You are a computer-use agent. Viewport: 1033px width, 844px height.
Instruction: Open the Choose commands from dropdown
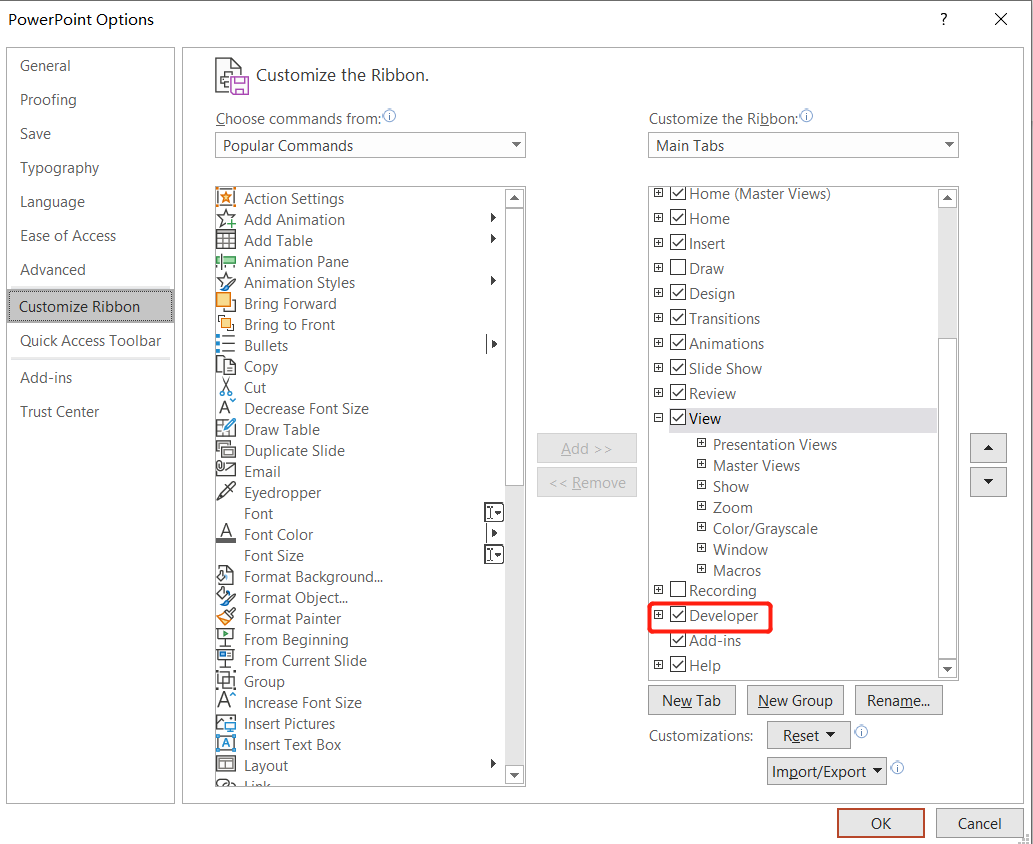[370, 145]
